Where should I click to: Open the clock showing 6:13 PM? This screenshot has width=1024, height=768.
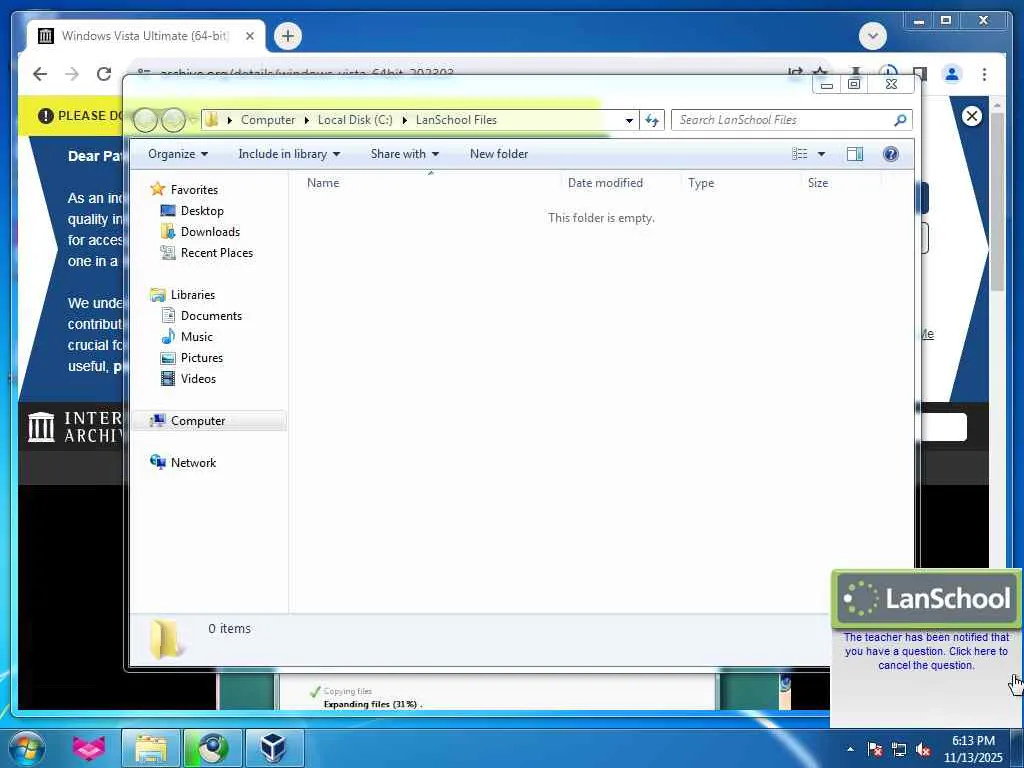point(973,748)
